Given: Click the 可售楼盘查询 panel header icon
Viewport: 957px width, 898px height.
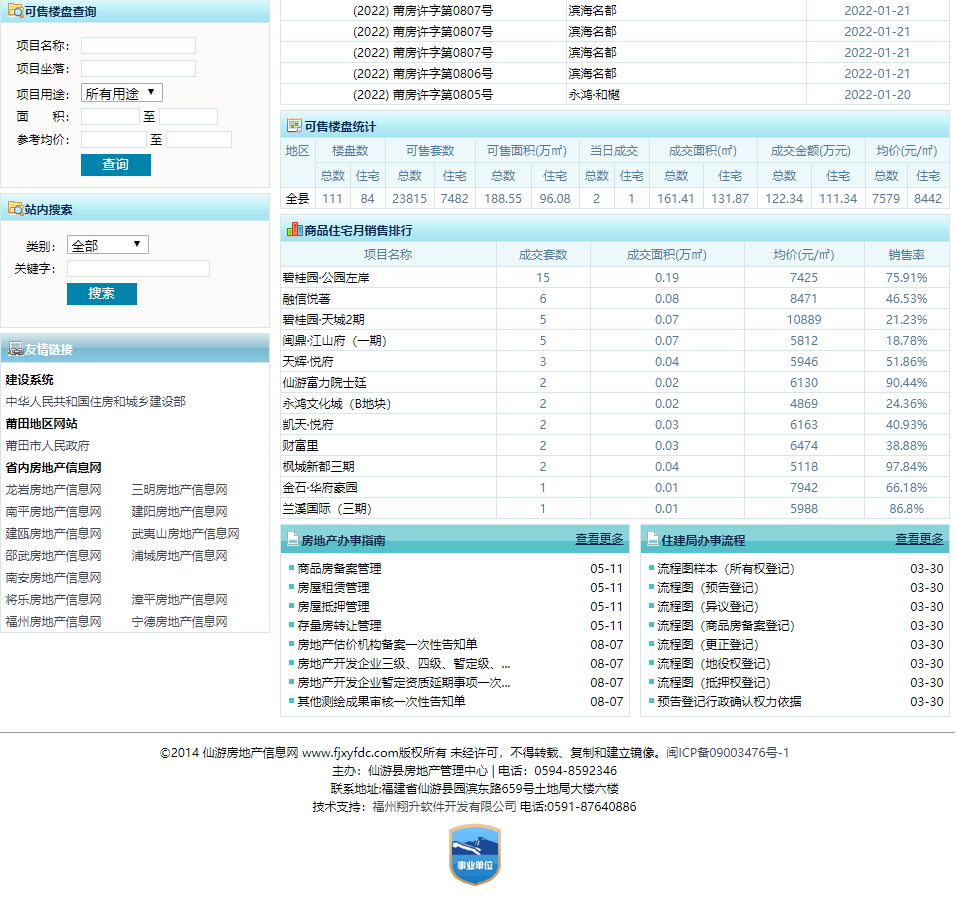Looking at the screenshot, I should (14, 12).
